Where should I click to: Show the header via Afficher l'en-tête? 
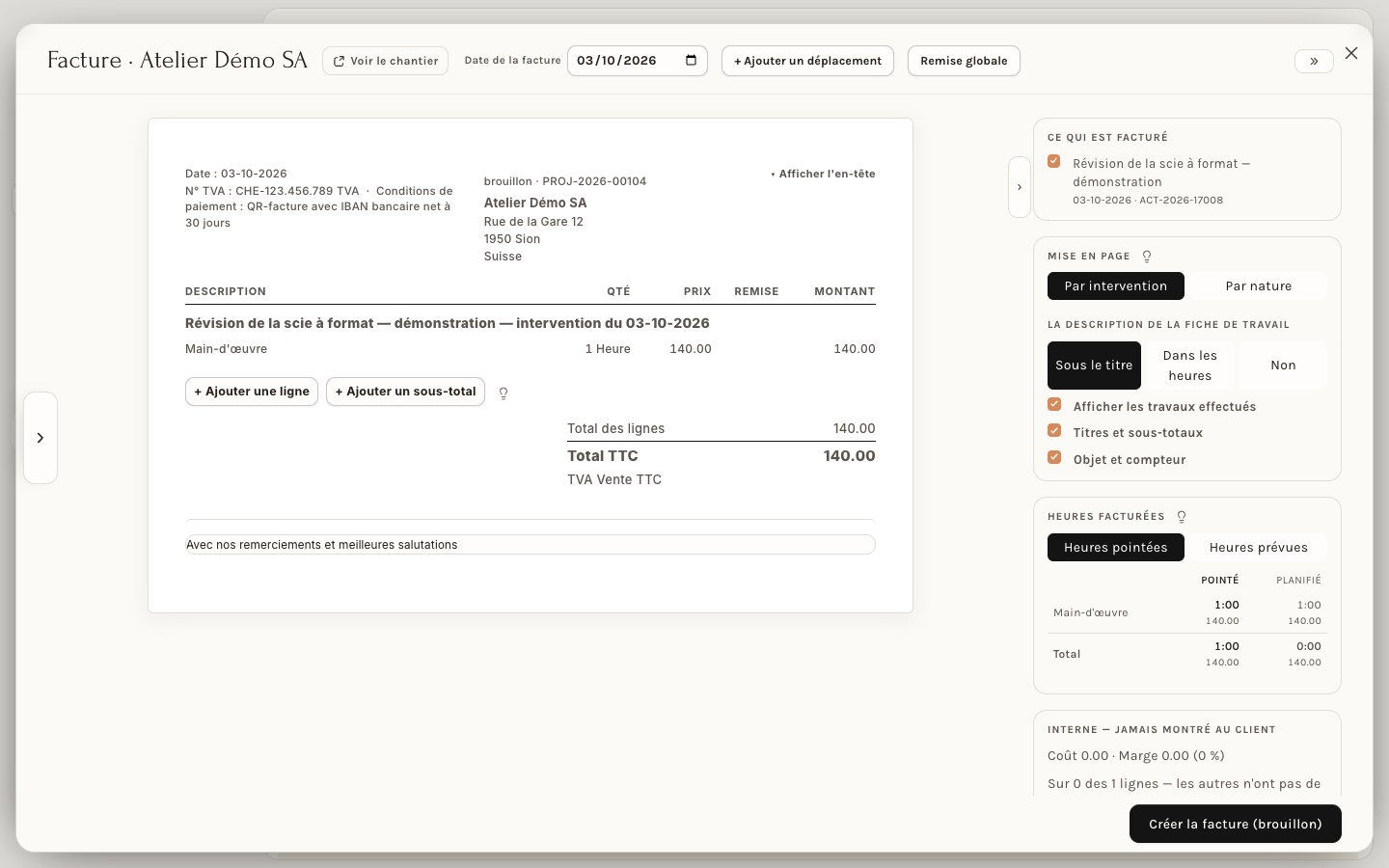point(823,175)
